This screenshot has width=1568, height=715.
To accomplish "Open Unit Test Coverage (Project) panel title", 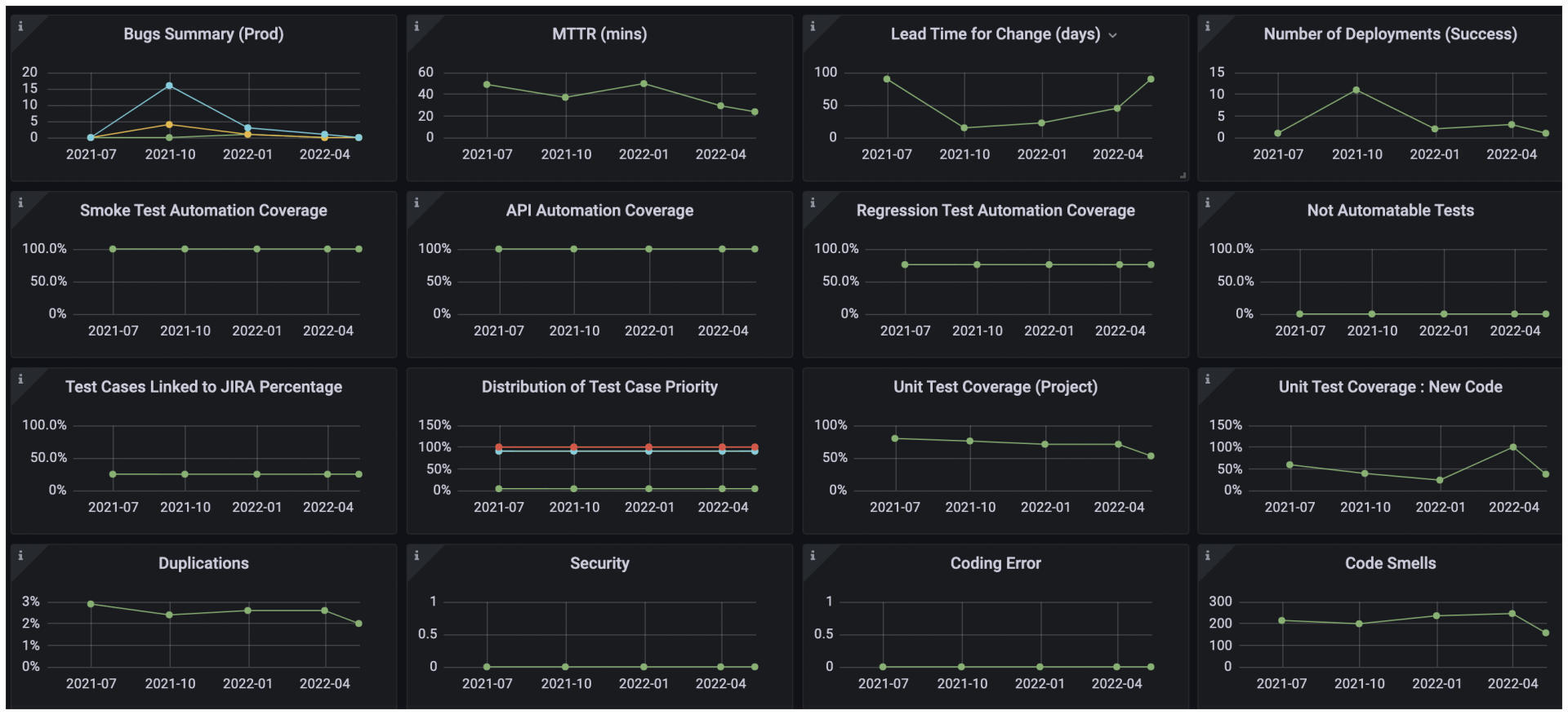I will point(996,387).
